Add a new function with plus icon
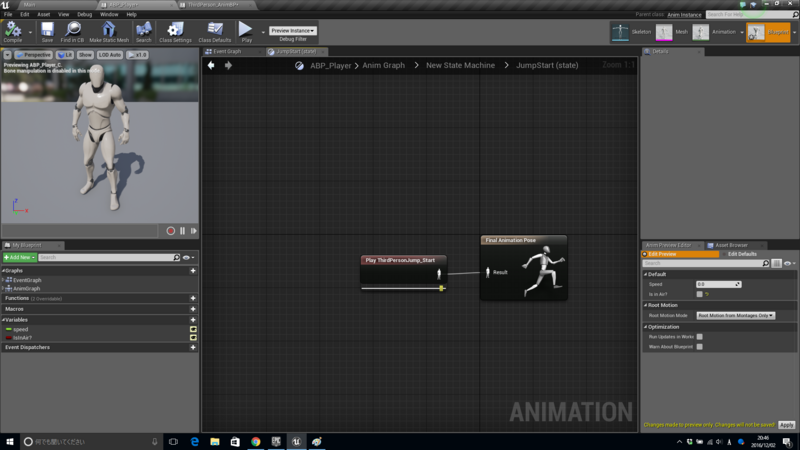The width and height of the screenshot is (800, 450). tap(193, 298)
